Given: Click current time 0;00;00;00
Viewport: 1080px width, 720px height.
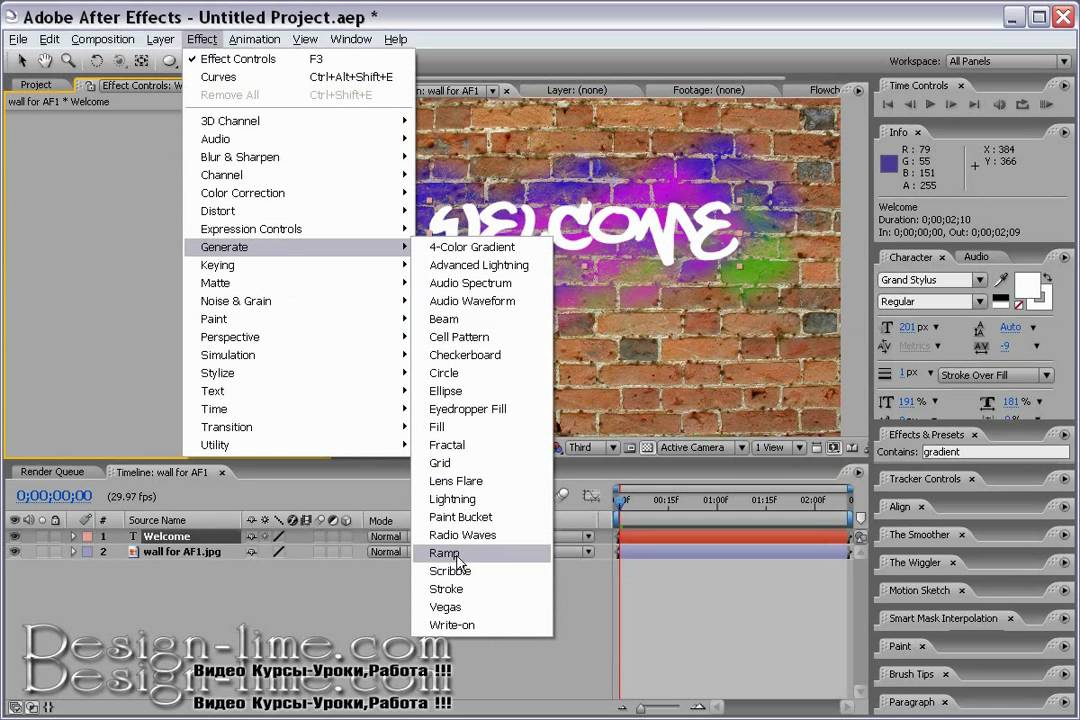Looking at the screenshot, I should (x=54, y=495).
